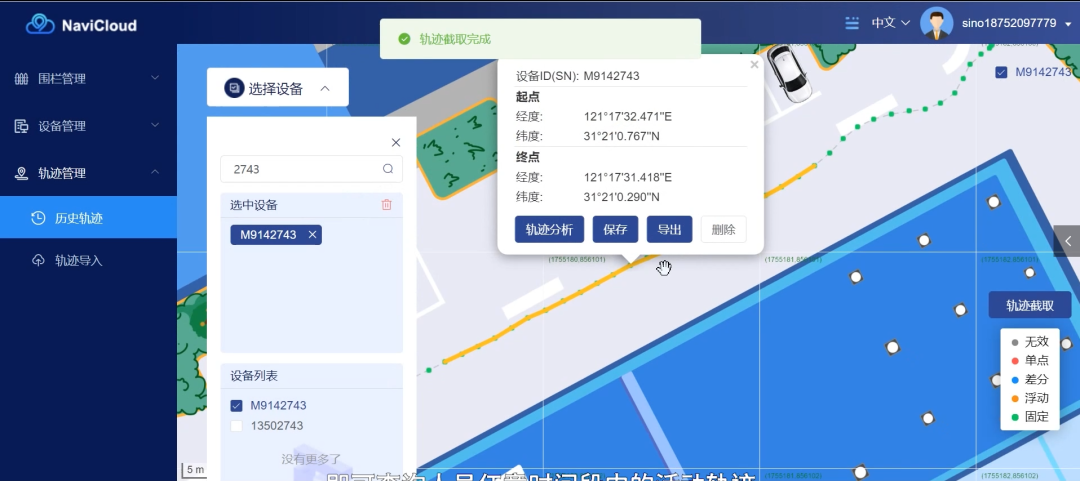This screenshot has height=481, width=1080.
Task: Click the search magnifier icon in device search
Action: pyautogui.click(x=388, y=169)
